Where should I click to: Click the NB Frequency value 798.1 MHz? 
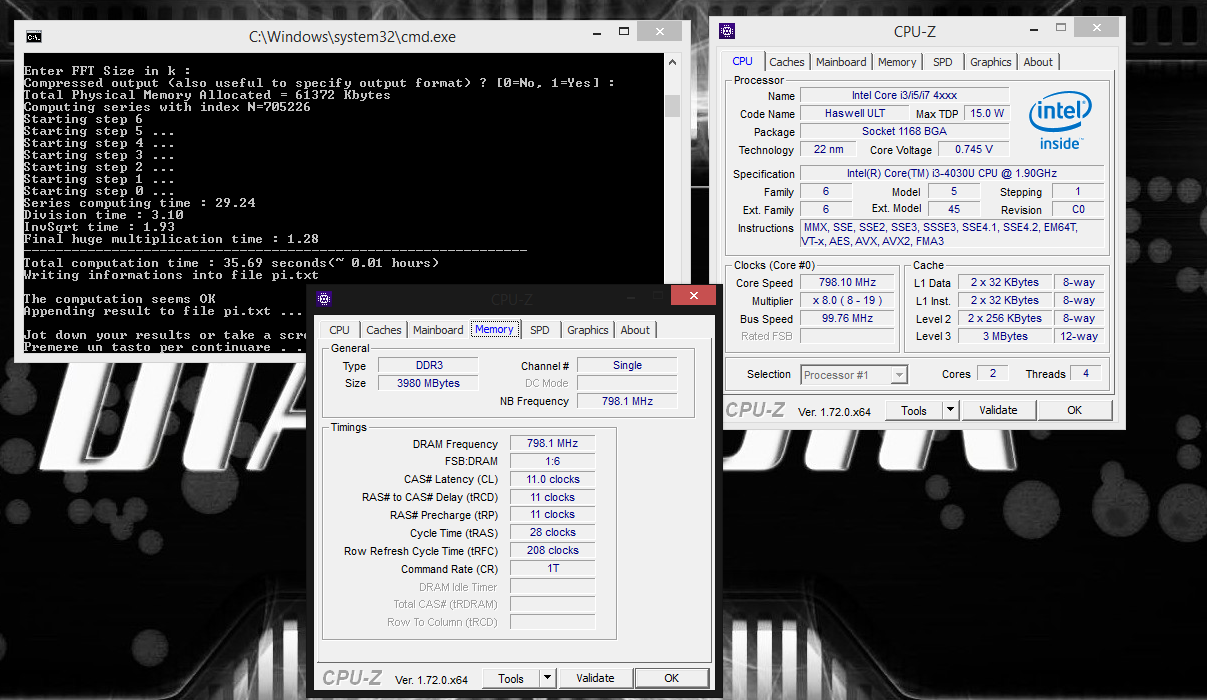[x=627, y=401]
